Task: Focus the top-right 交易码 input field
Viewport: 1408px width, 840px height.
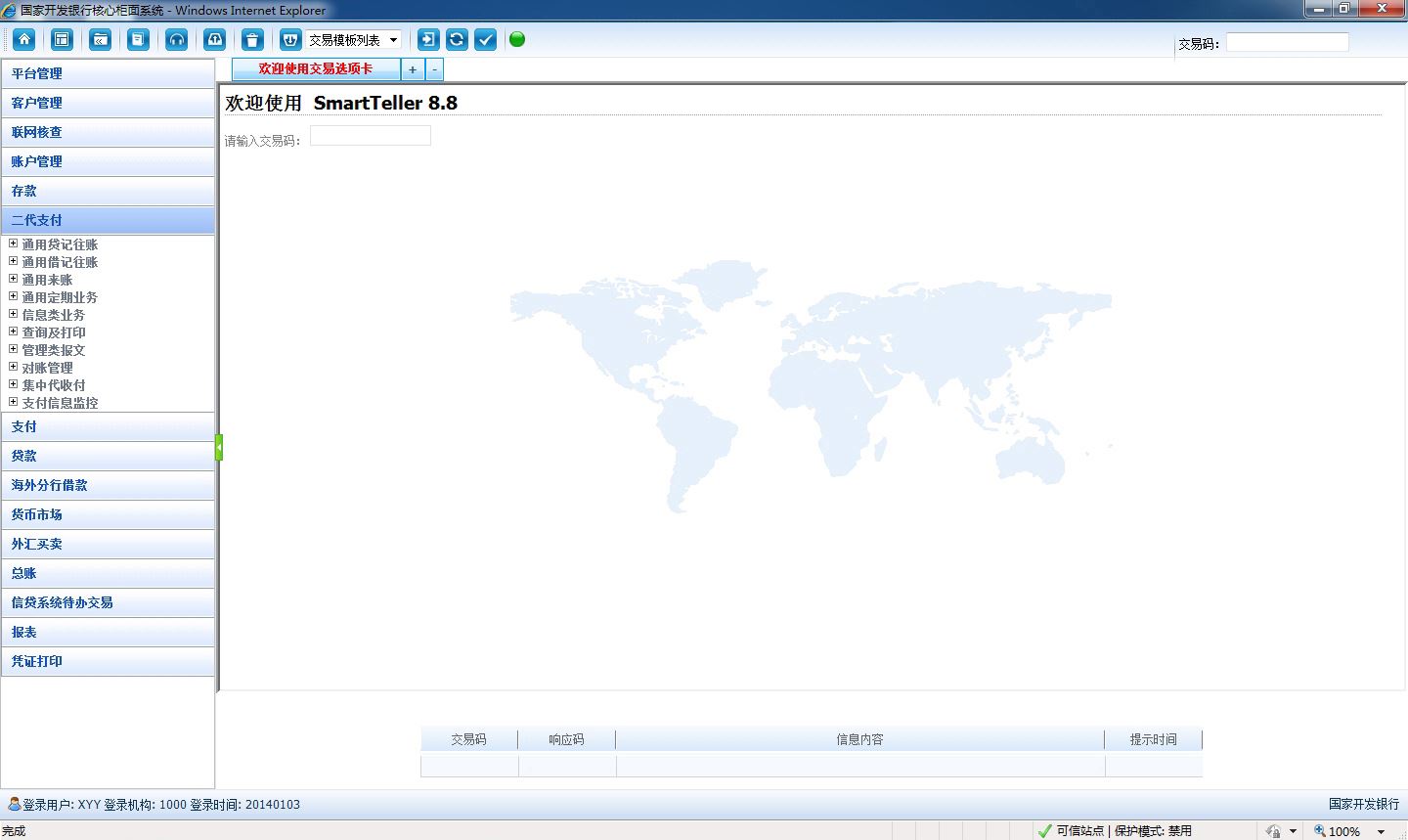Action: coord(1288,42)
